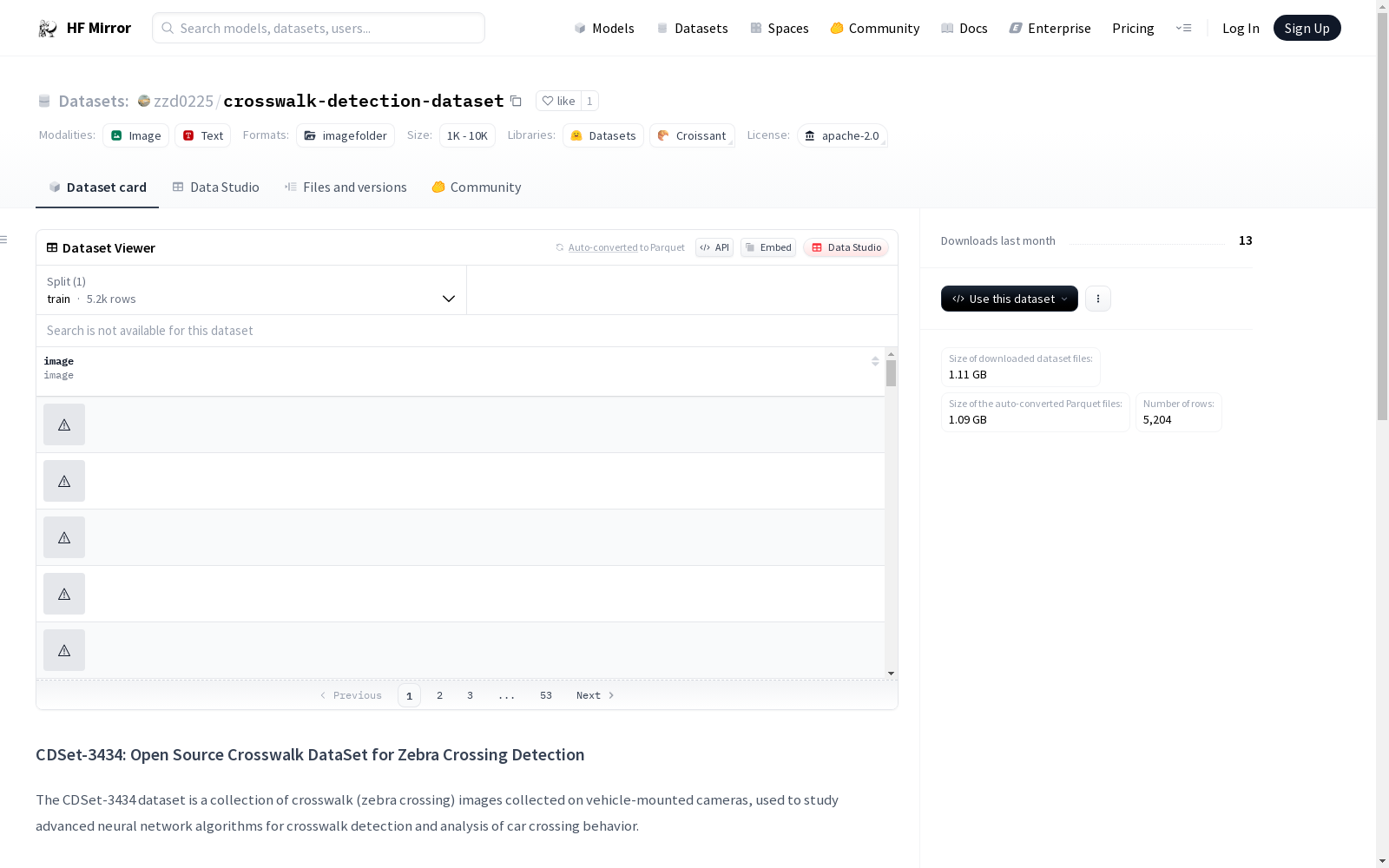1389x868 pixels.
Task: Jump to page 53 of the viewer
Action: (x=546, y=695)
